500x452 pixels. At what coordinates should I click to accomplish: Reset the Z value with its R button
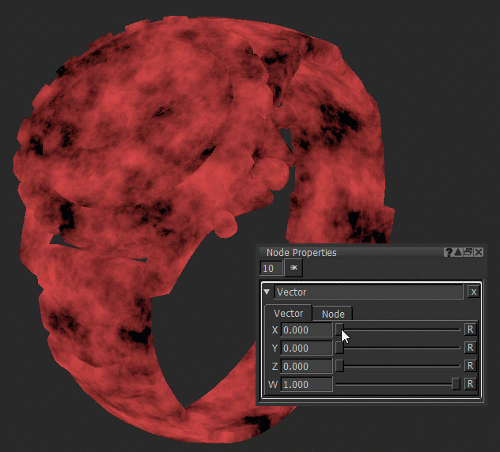(x=470, y=366)
